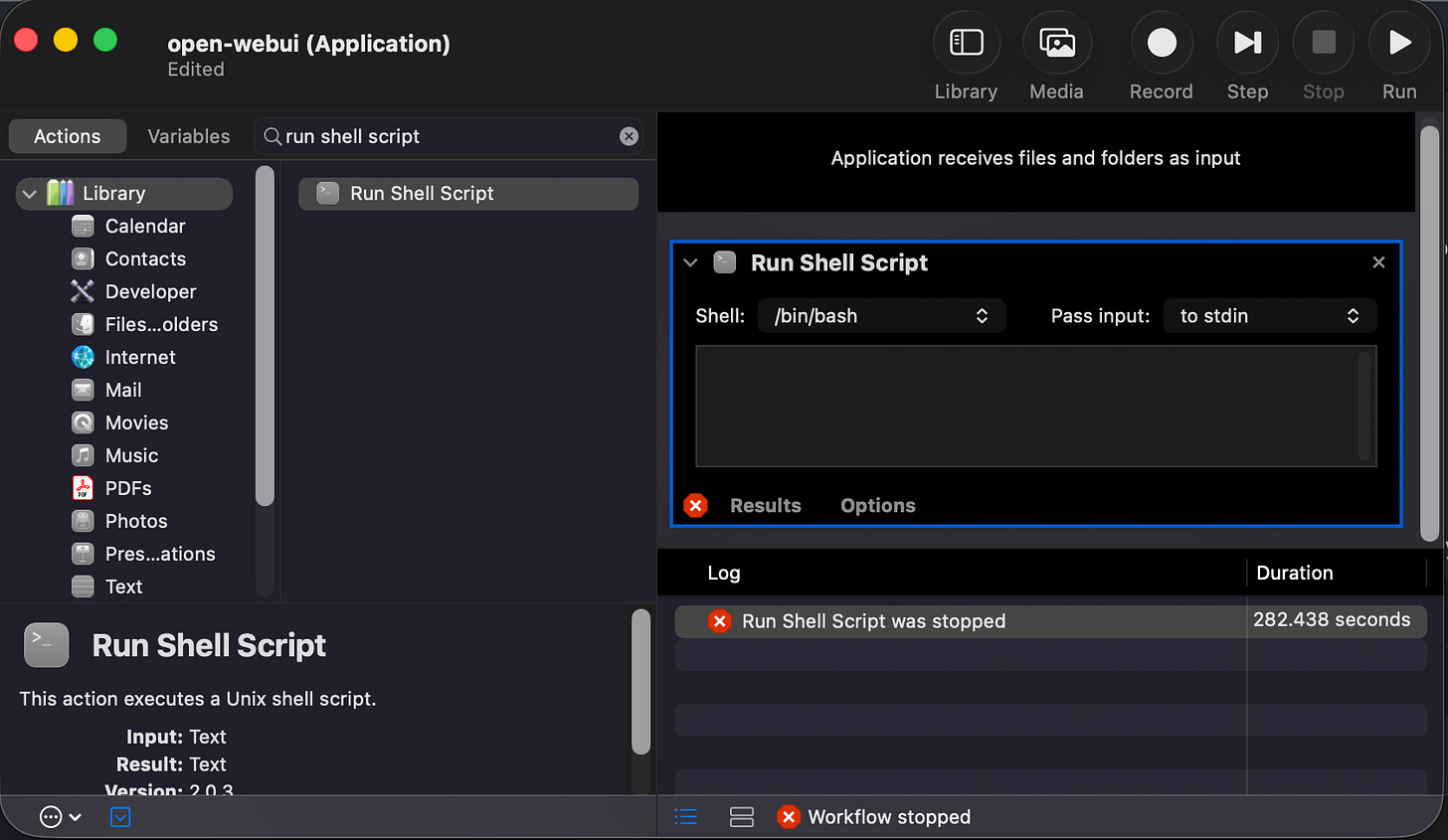
Task: Click the Log column header
Action: [723, 574]
